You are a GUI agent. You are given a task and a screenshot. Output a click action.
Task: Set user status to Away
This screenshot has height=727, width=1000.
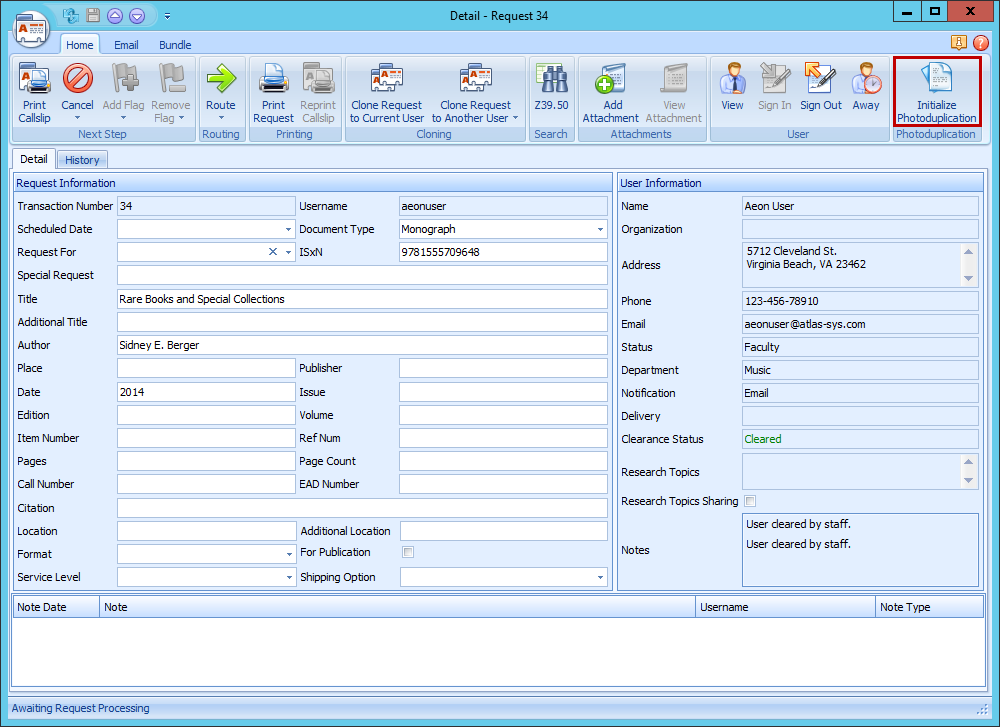tap(866, 80)
